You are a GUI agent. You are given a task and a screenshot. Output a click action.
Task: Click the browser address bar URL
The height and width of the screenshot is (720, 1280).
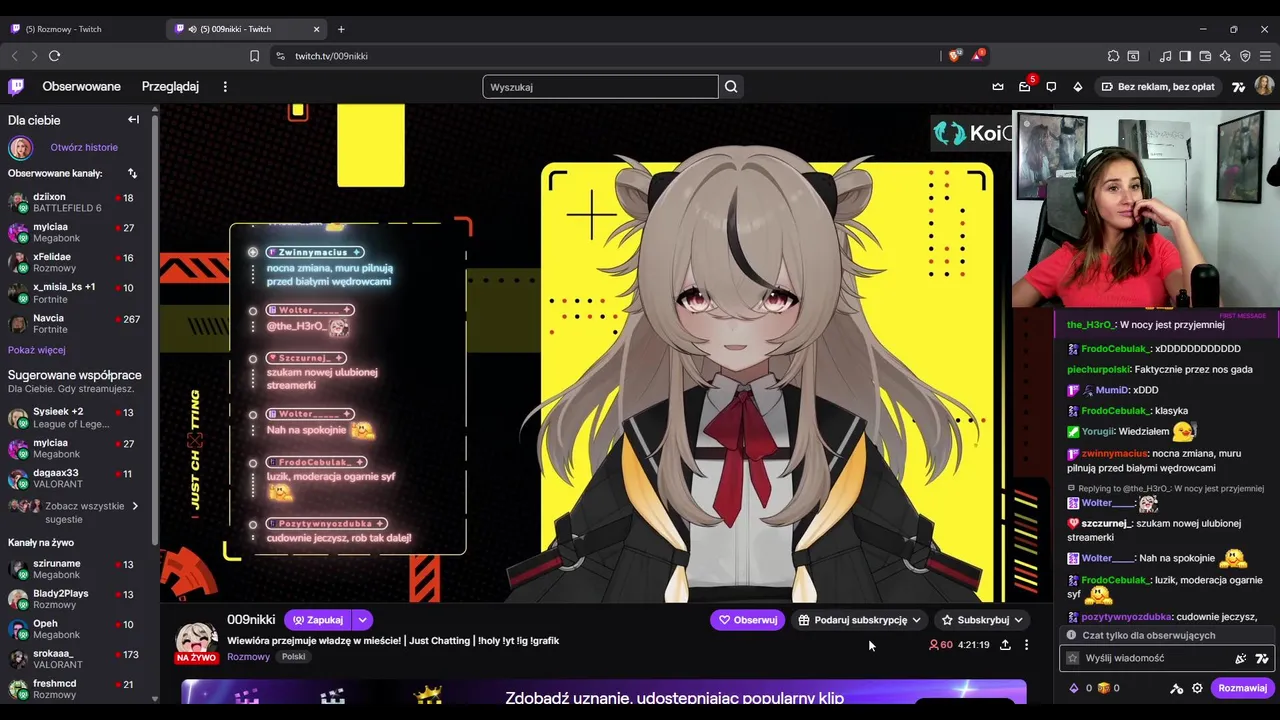click(331, 56)
